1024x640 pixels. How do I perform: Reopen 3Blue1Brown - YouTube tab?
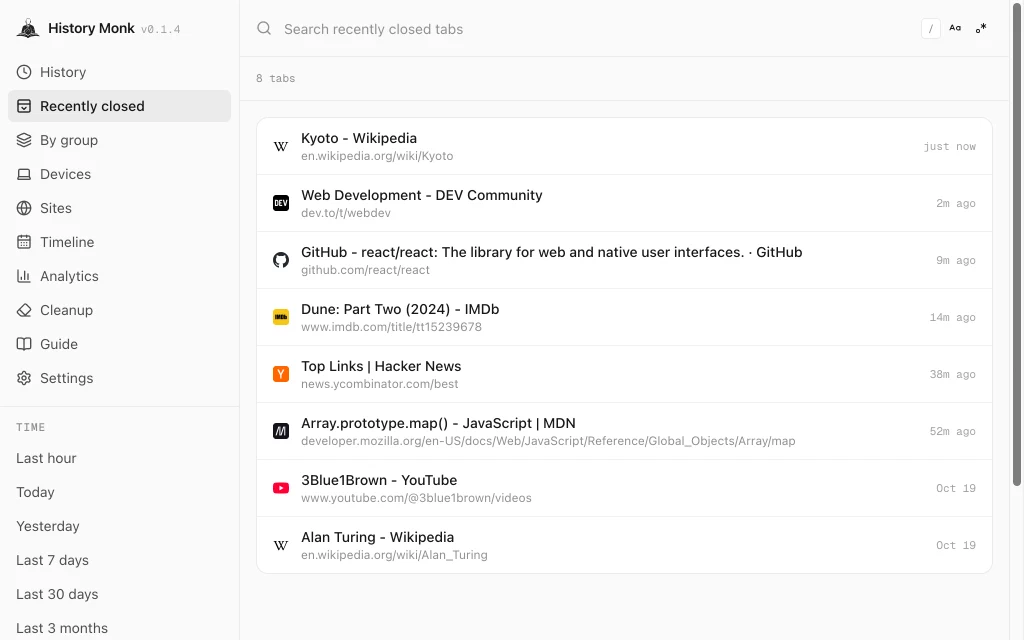pos(624,488)
